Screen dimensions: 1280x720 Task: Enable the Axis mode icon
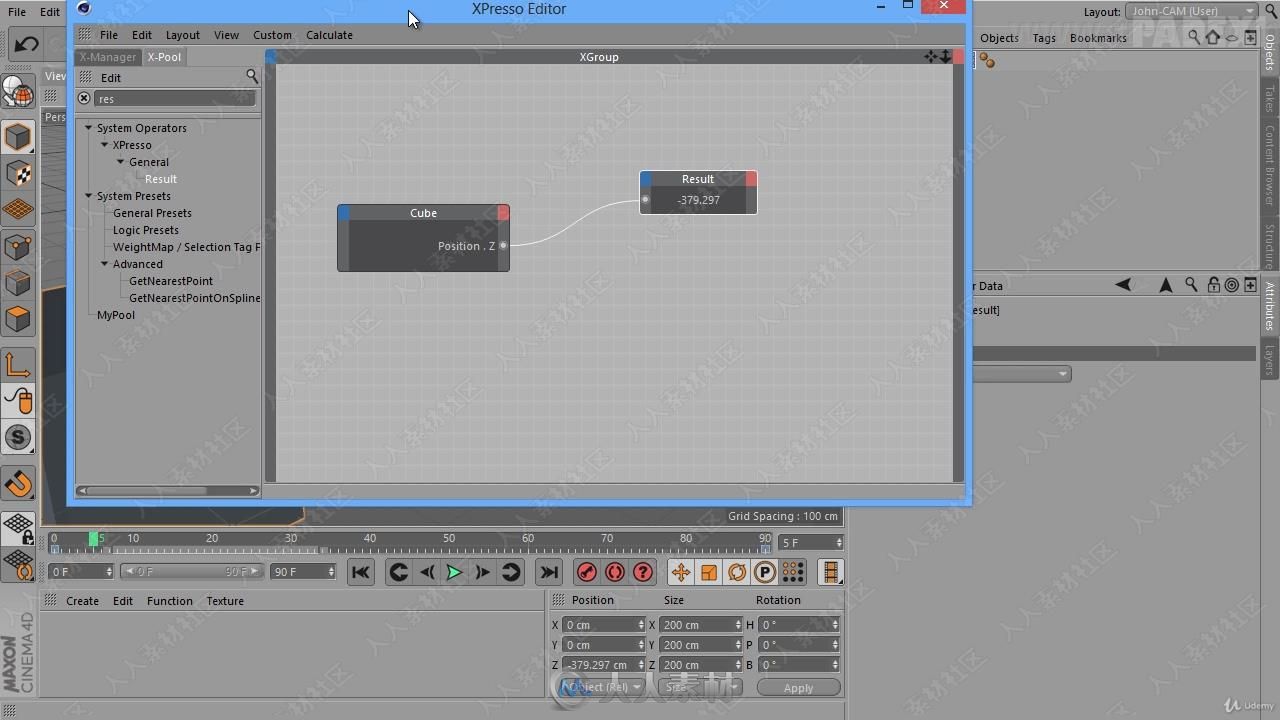click(x=18, y=365)
